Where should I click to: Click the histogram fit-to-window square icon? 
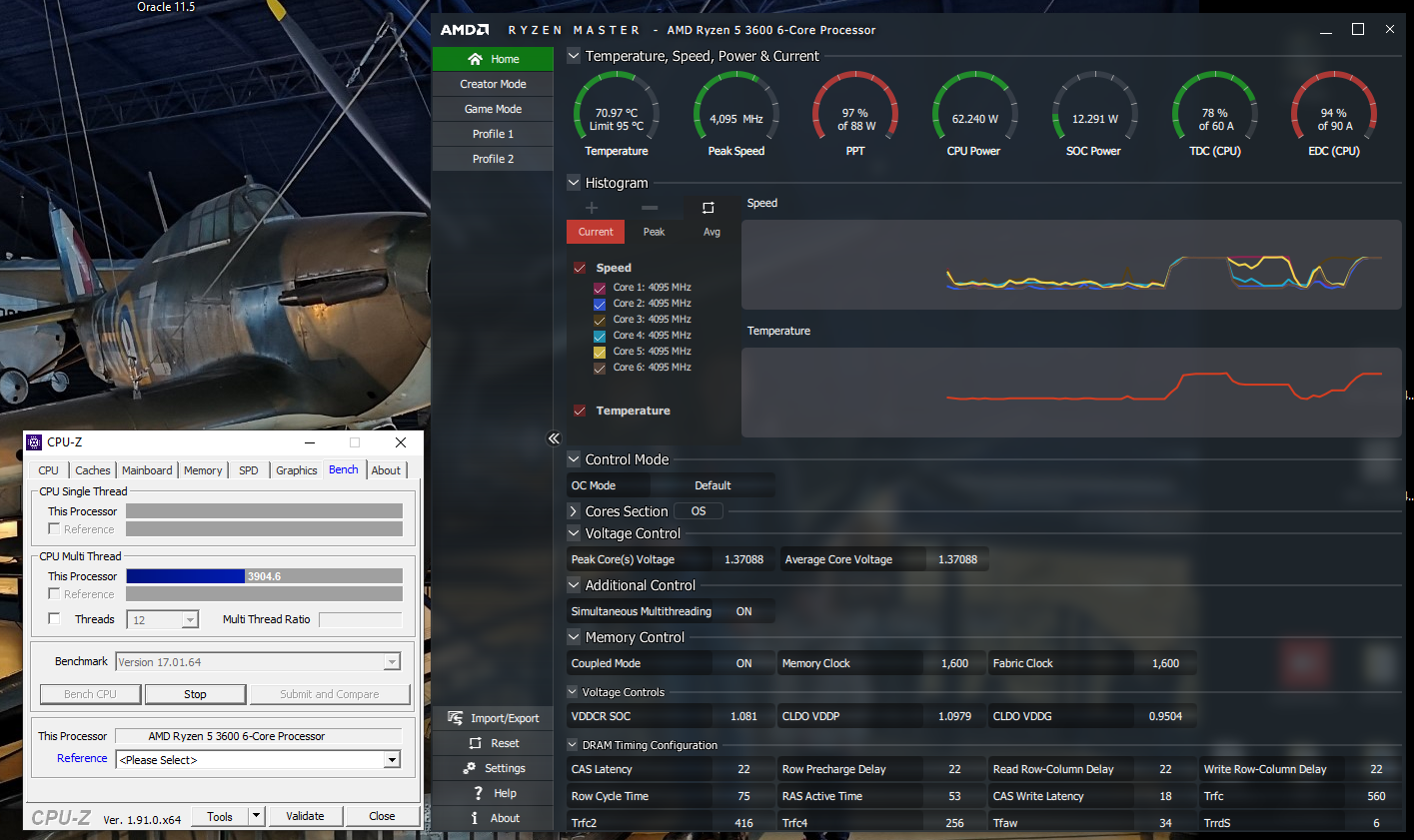click(x=707, y=208)
